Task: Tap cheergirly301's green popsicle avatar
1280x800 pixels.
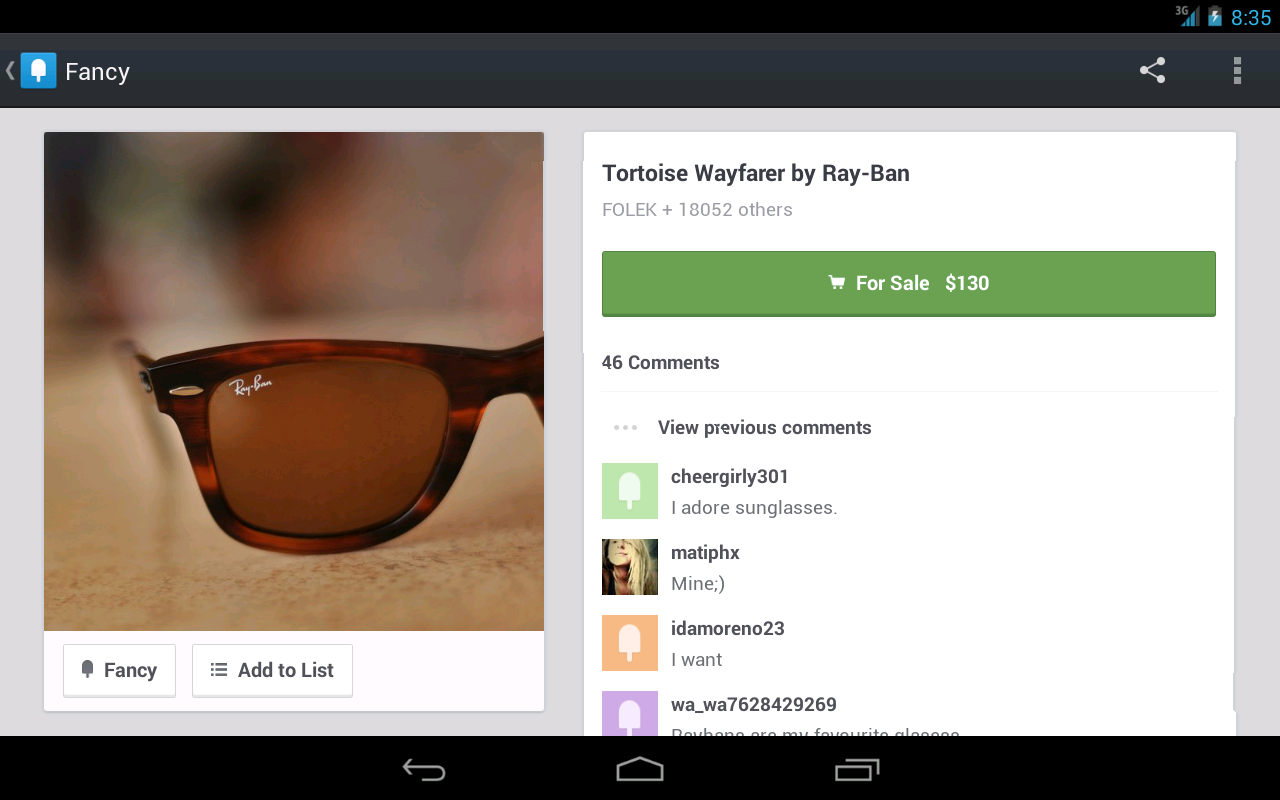Action: tap(629, 491)
